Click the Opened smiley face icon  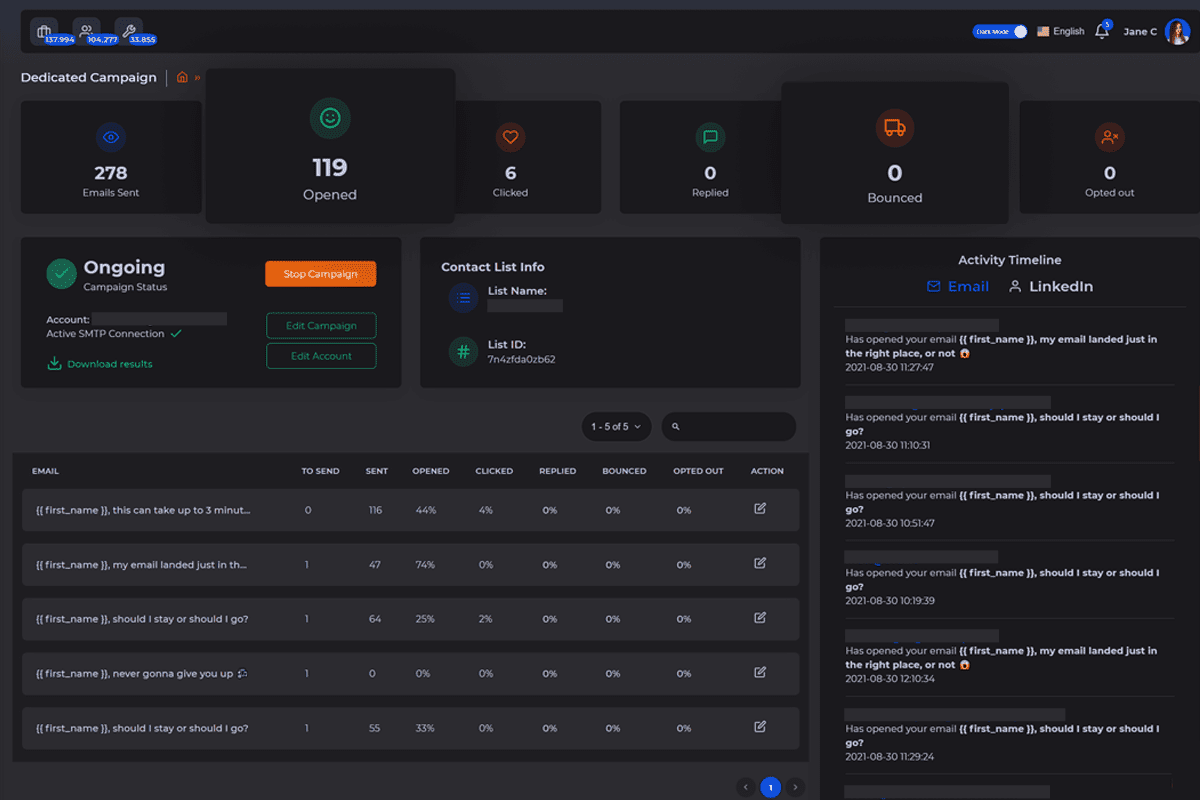[x=329, y=119]
